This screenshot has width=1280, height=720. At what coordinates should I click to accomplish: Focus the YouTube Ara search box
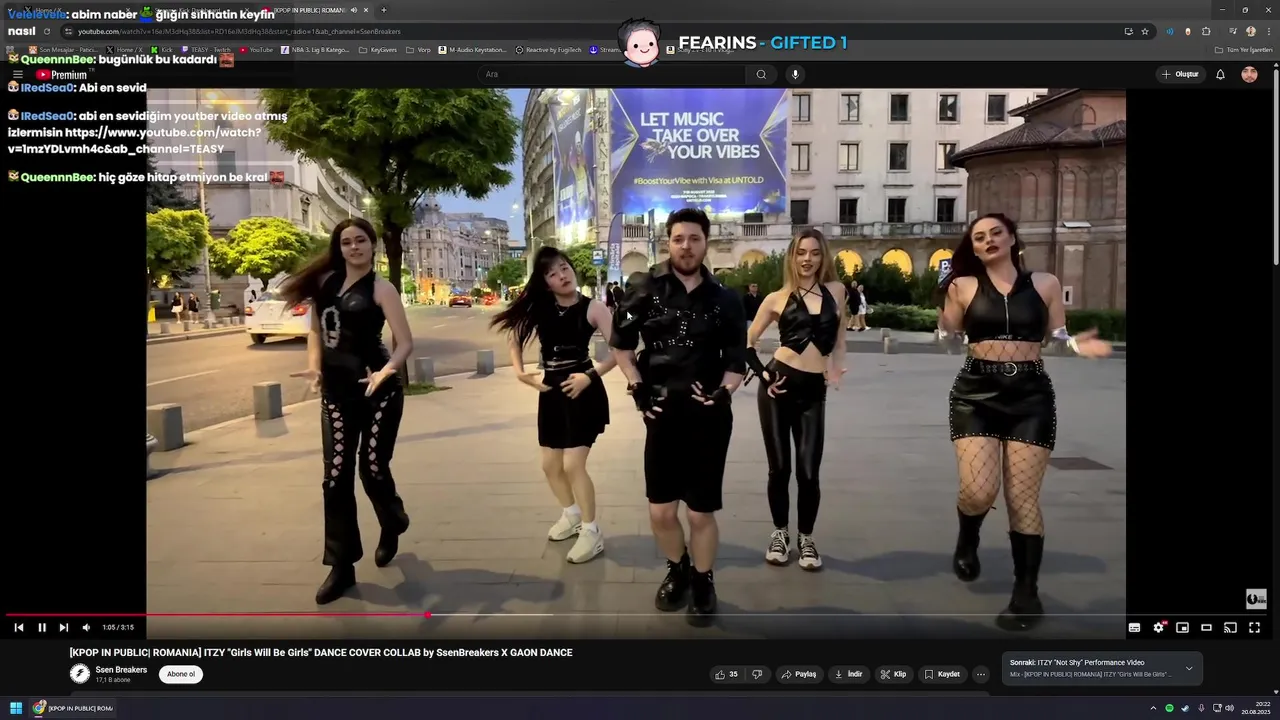coord(612,74)
